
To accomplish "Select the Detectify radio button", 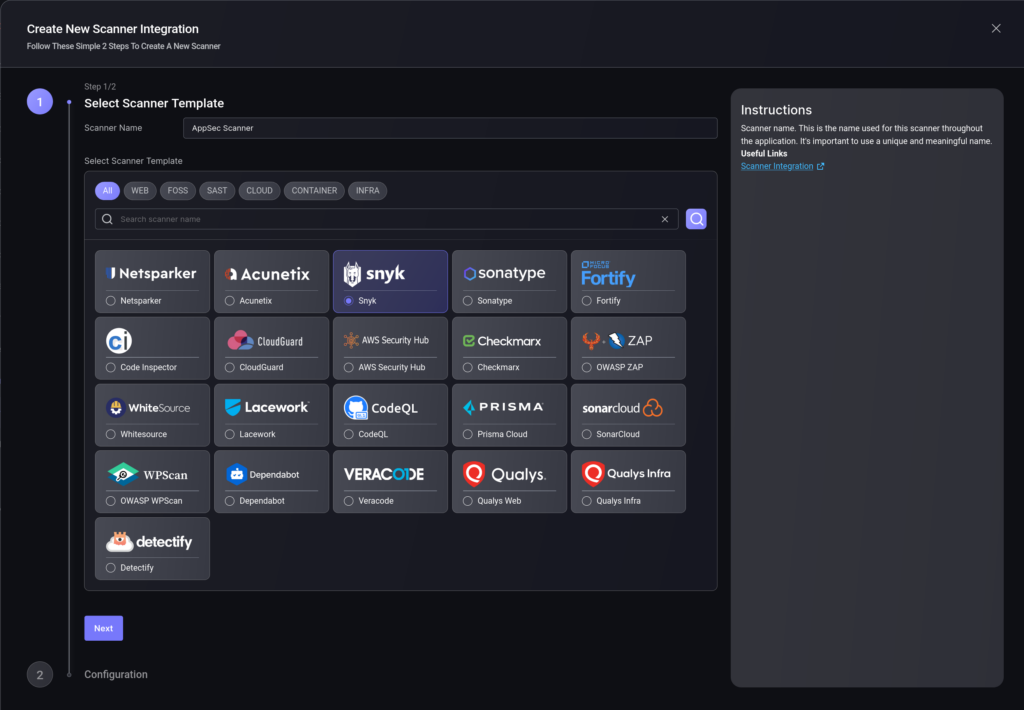I will (110, 568).
